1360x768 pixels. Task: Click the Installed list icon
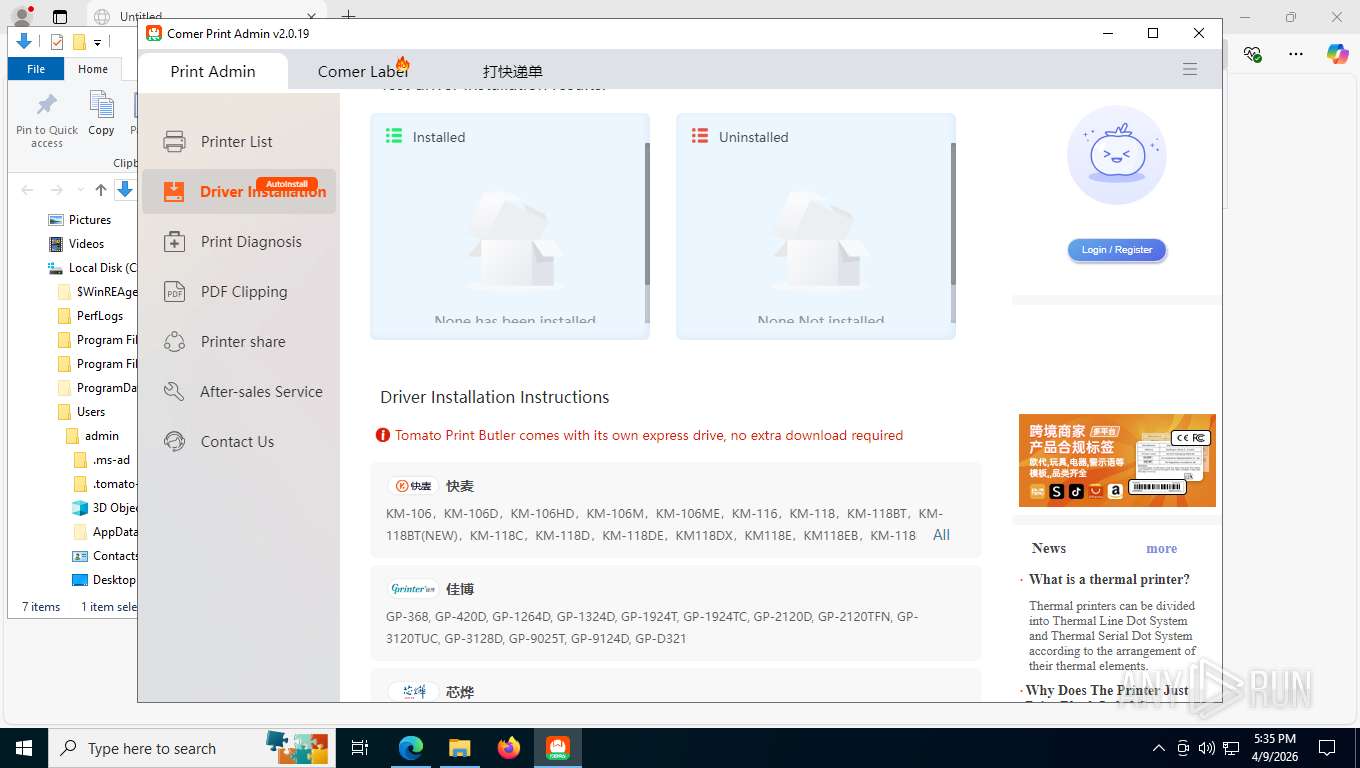[x=394, y=136]
